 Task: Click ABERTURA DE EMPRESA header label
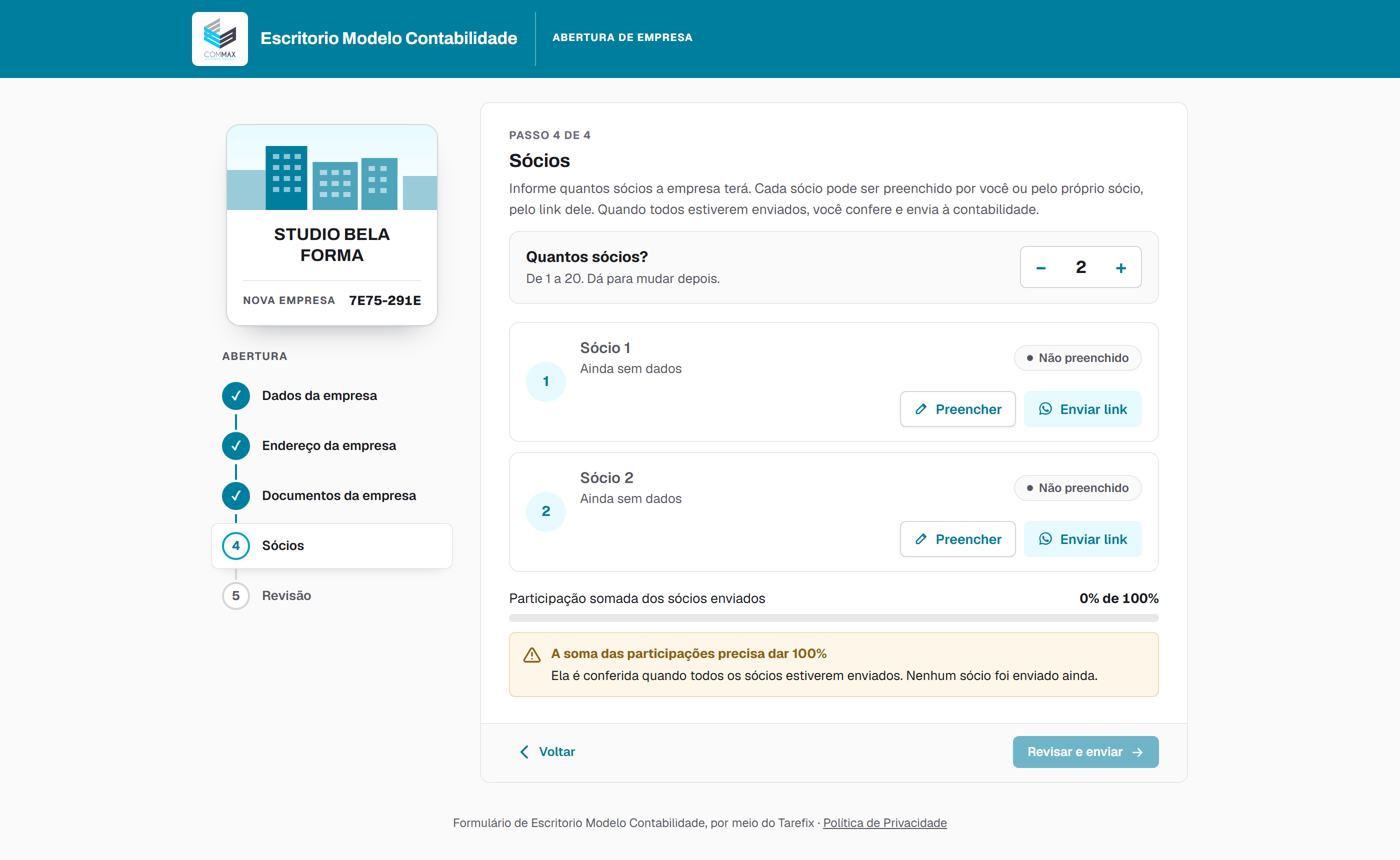(622, 37)
